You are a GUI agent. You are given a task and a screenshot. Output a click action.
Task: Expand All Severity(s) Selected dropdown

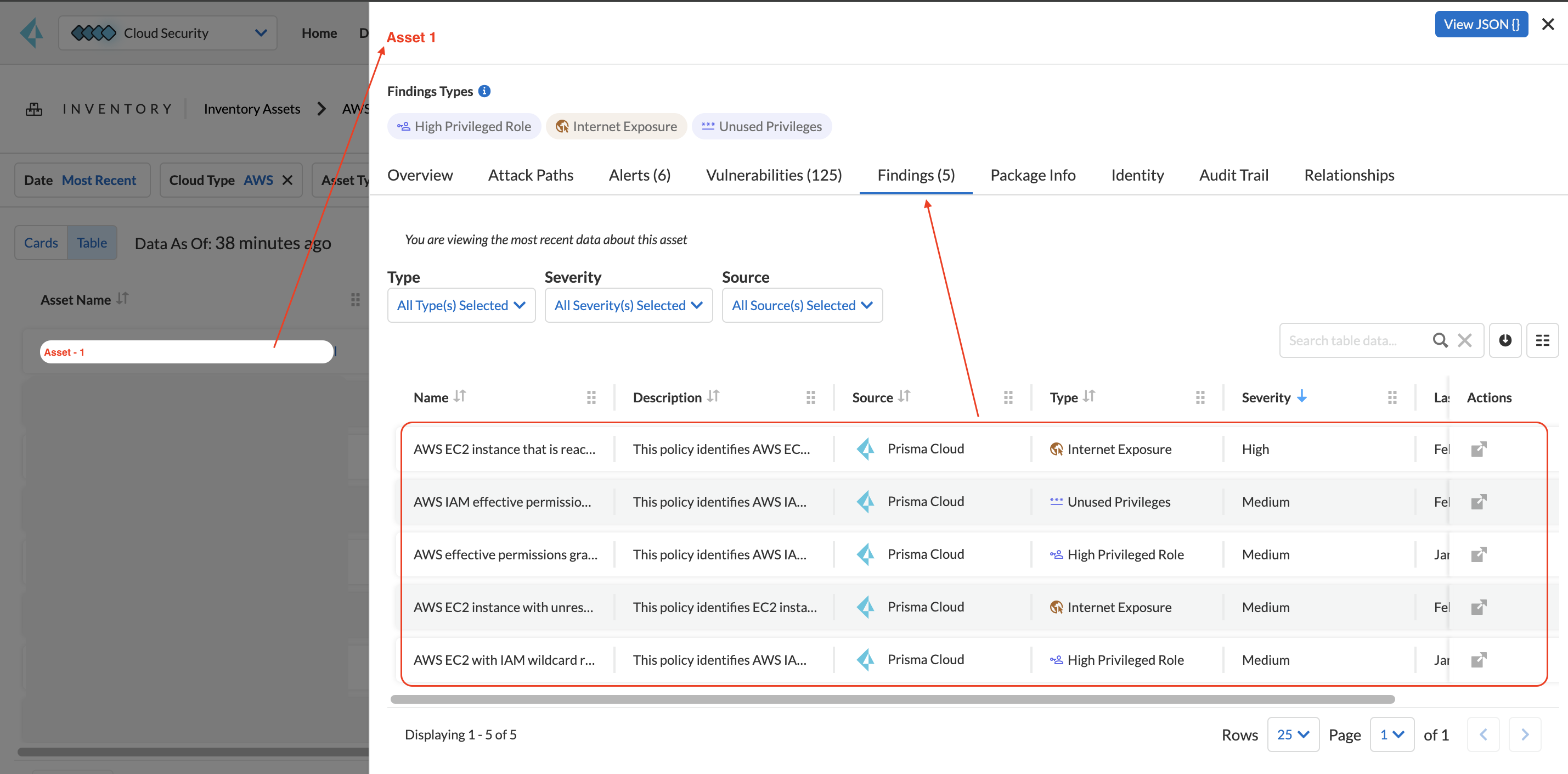click(x=628, y=306)
